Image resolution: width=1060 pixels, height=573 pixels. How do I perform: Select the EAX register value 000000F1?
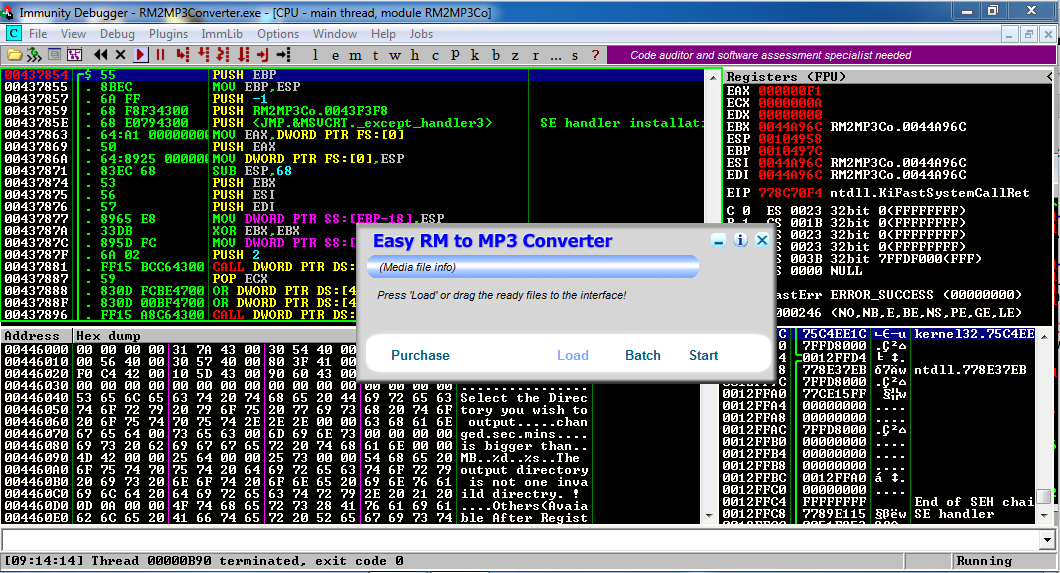pos(790,91)
